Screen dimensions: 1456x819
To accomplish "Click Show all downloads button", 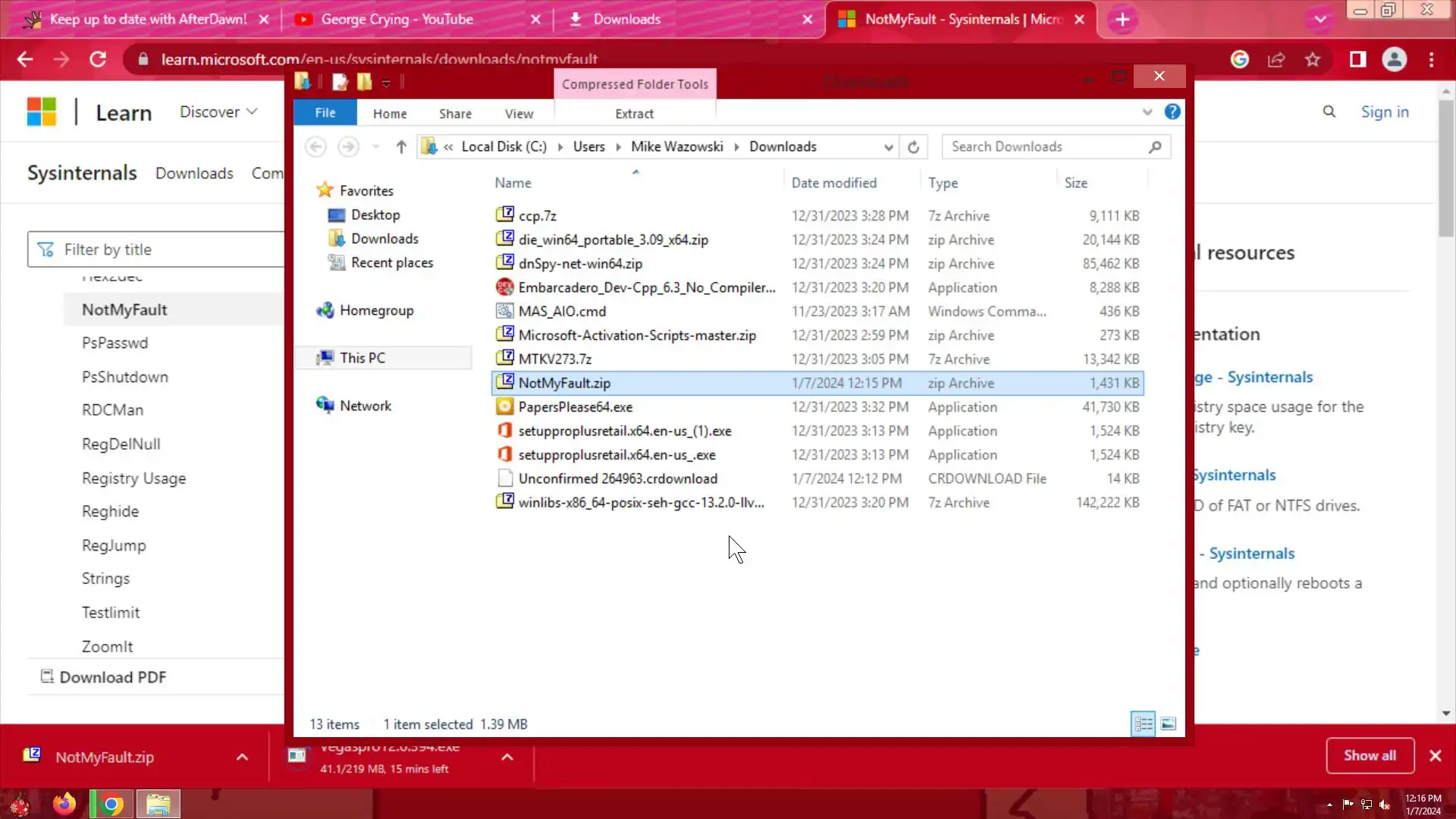I will (x=1369, y=755).
